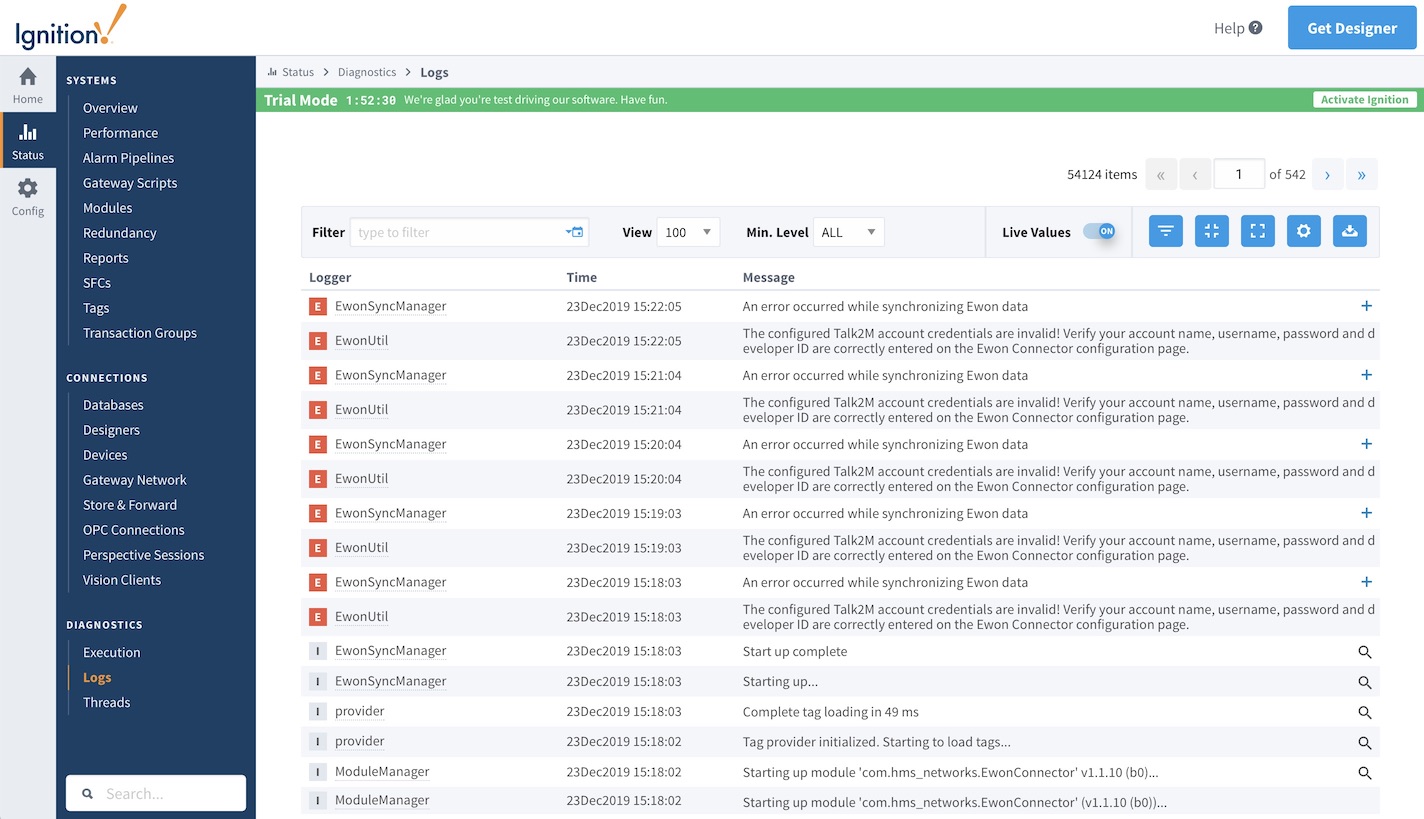Image resolution: width=1424 pixels, height=819 pixels.
Task: Open log filter options funnel button
Action: (1166, 231)
